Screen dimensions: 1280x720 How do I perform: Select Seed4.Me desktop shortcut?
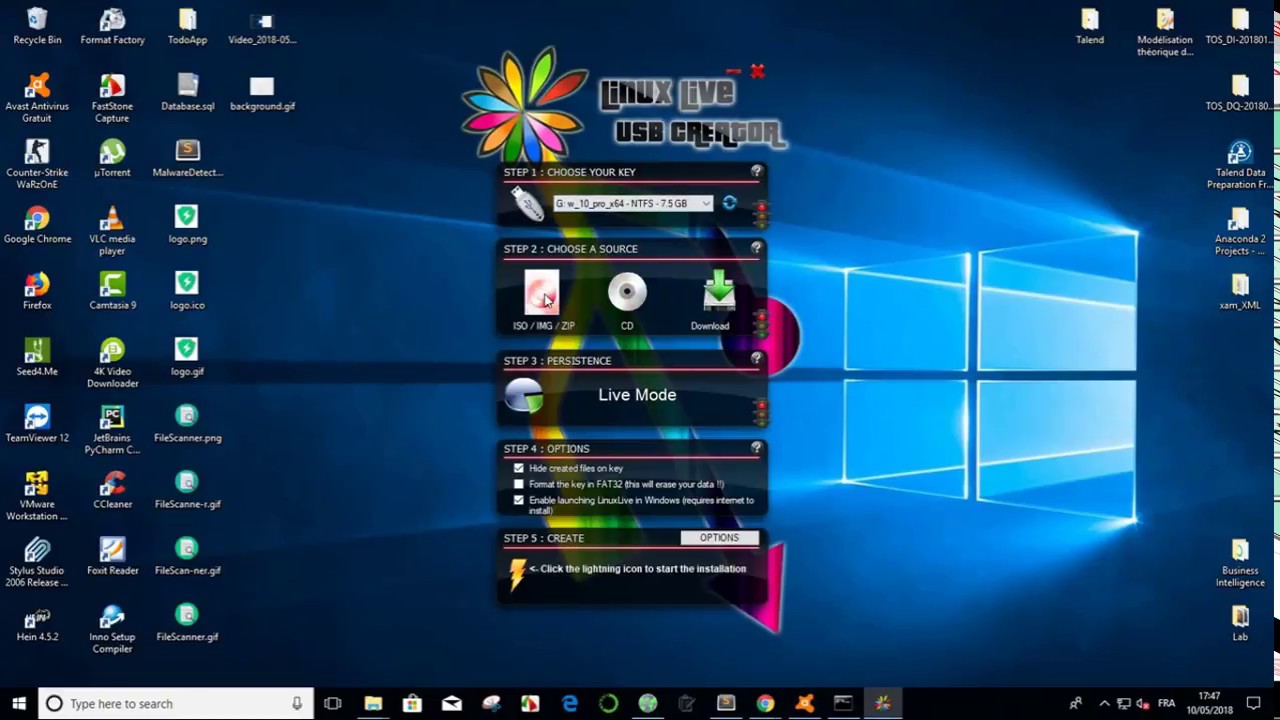[x=37, y=358]
